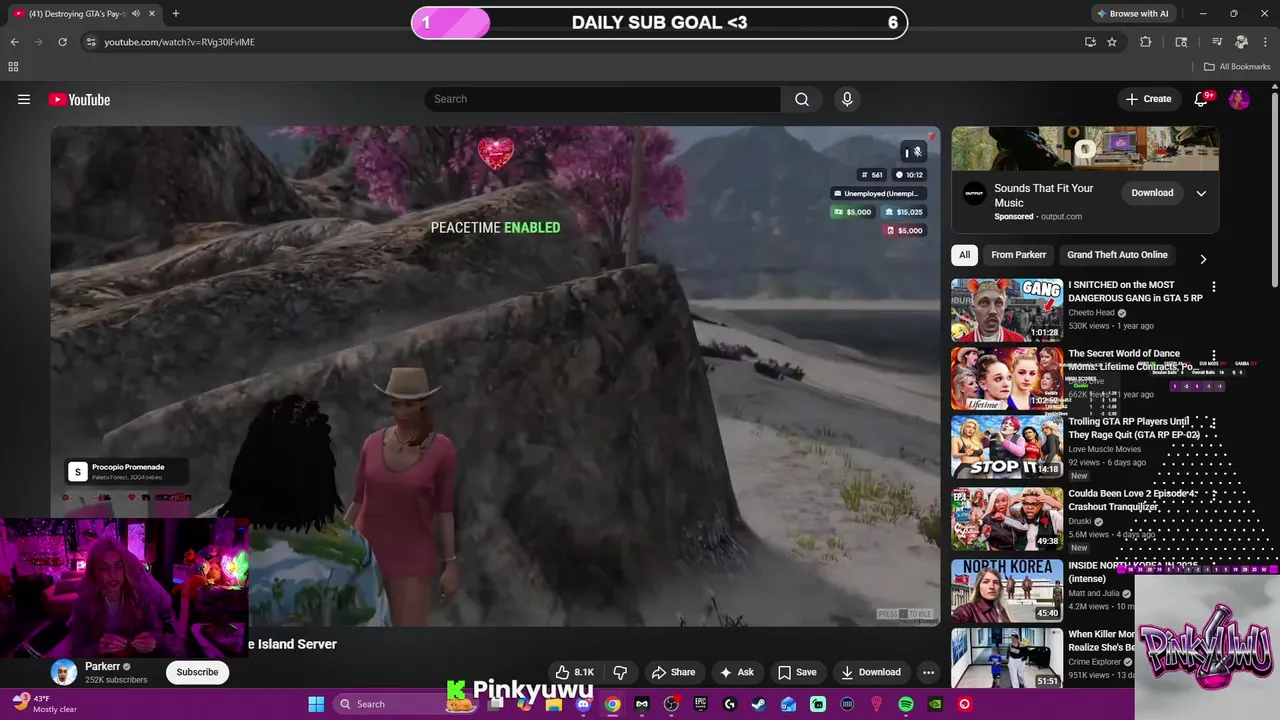Open a new browser tab
Screen dimensions: 1280x720
pyautogui.click(x=176, y=13)
